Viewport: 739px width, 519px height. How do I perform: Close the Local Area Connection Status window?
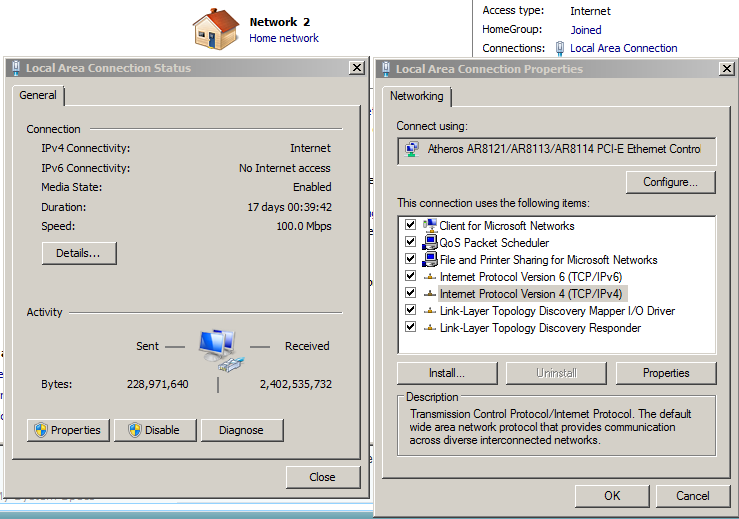(357, 68)
